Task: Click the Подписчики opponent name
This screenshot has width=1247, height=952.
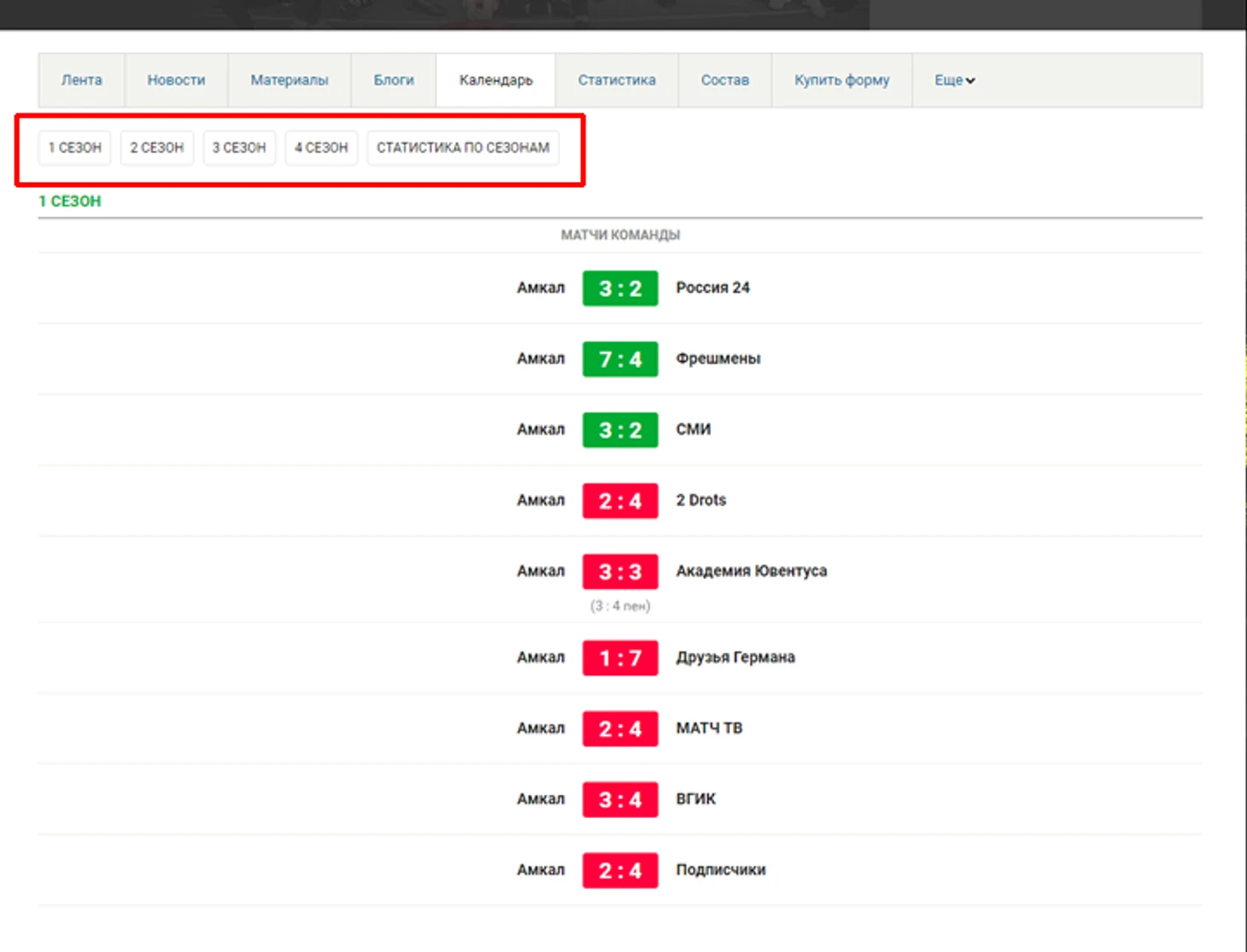Action: (720, 870)
